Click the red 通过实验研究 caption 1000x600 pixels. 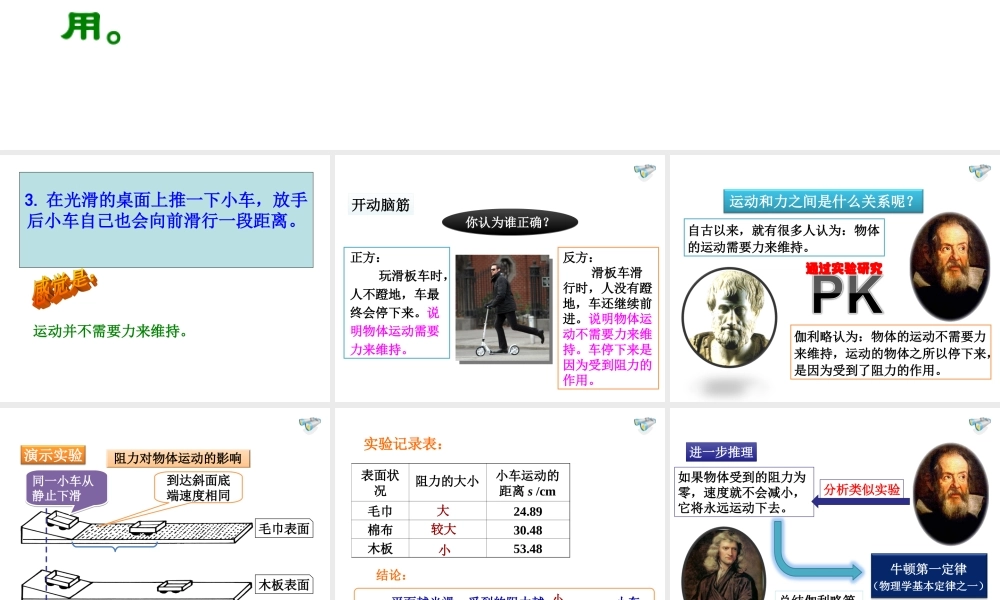pos(843,268)
